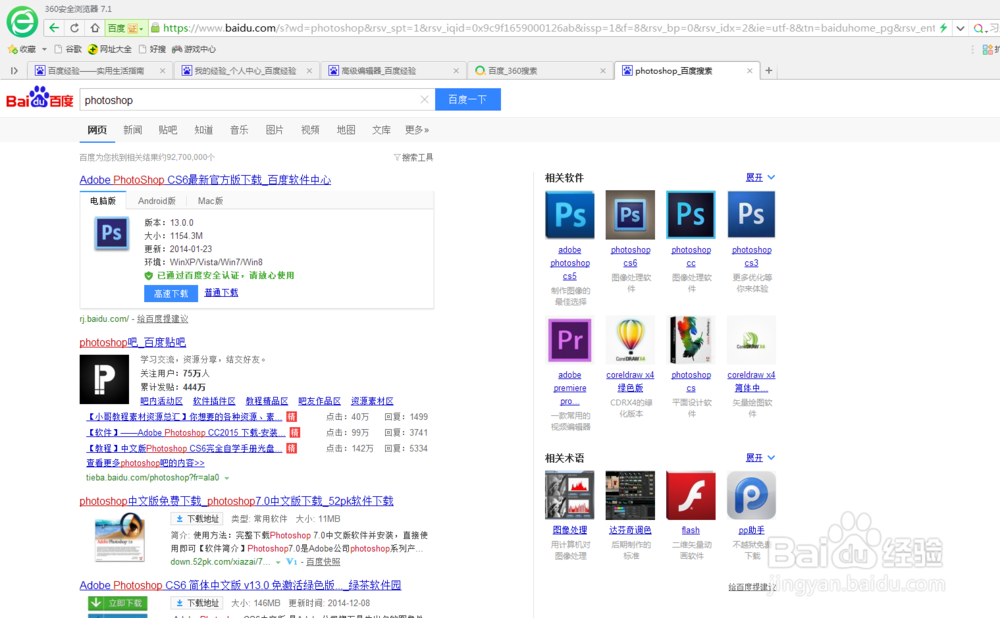Viewport: 1000px width, 618px height.
Task: Click the Baidu logo
Action: tap(40, 98)
